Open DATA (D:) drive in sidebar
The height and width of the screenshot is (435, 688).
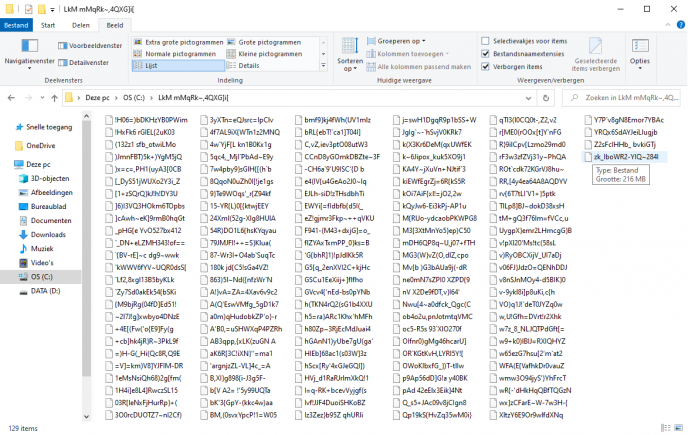[x=39, y=291]
